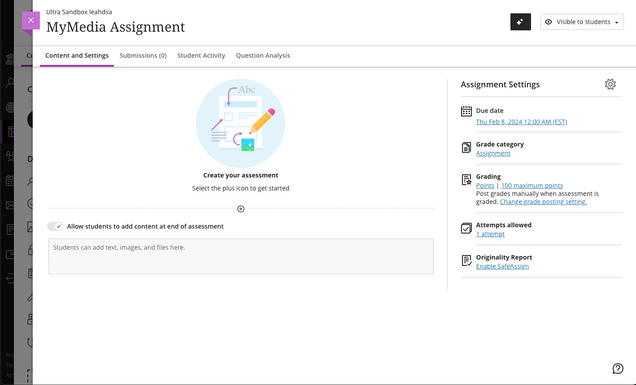
Task: Click Change grade posting setting link
Action: point(543,202)
